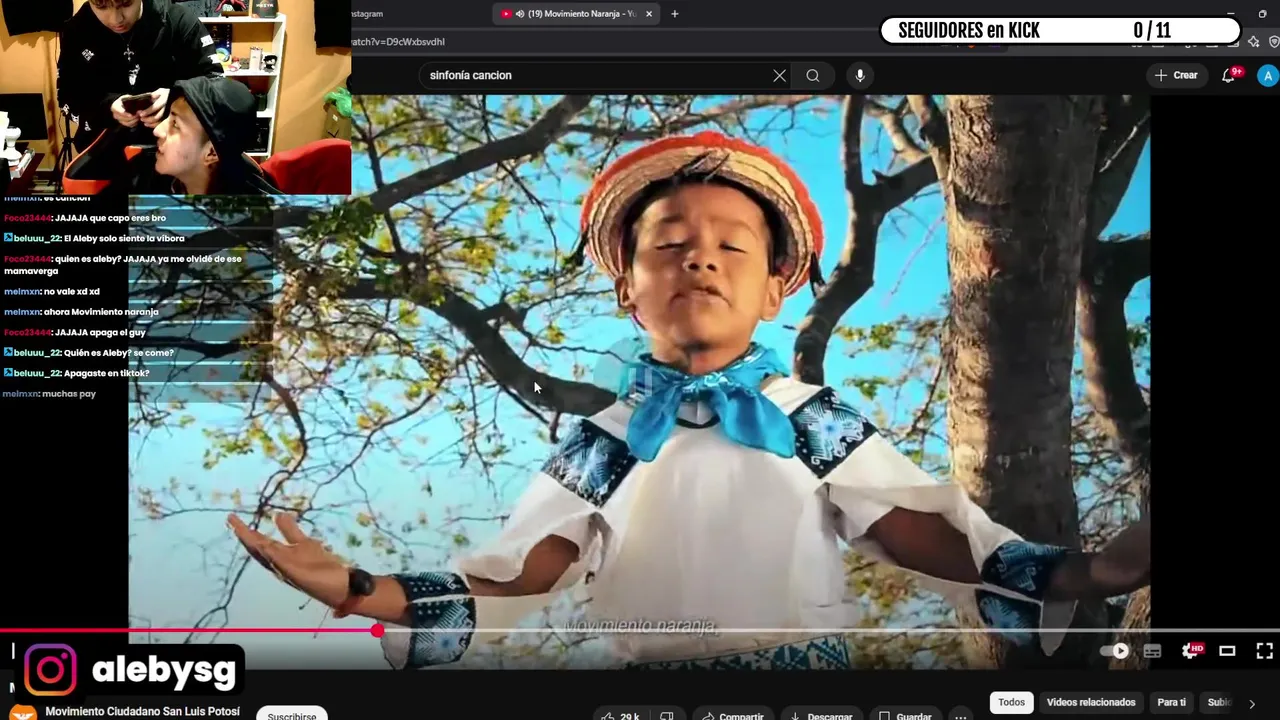This screenshot has height=720, width=1280.
Task: Toggle the autoplay switch in player
Action: [1114, 651]
